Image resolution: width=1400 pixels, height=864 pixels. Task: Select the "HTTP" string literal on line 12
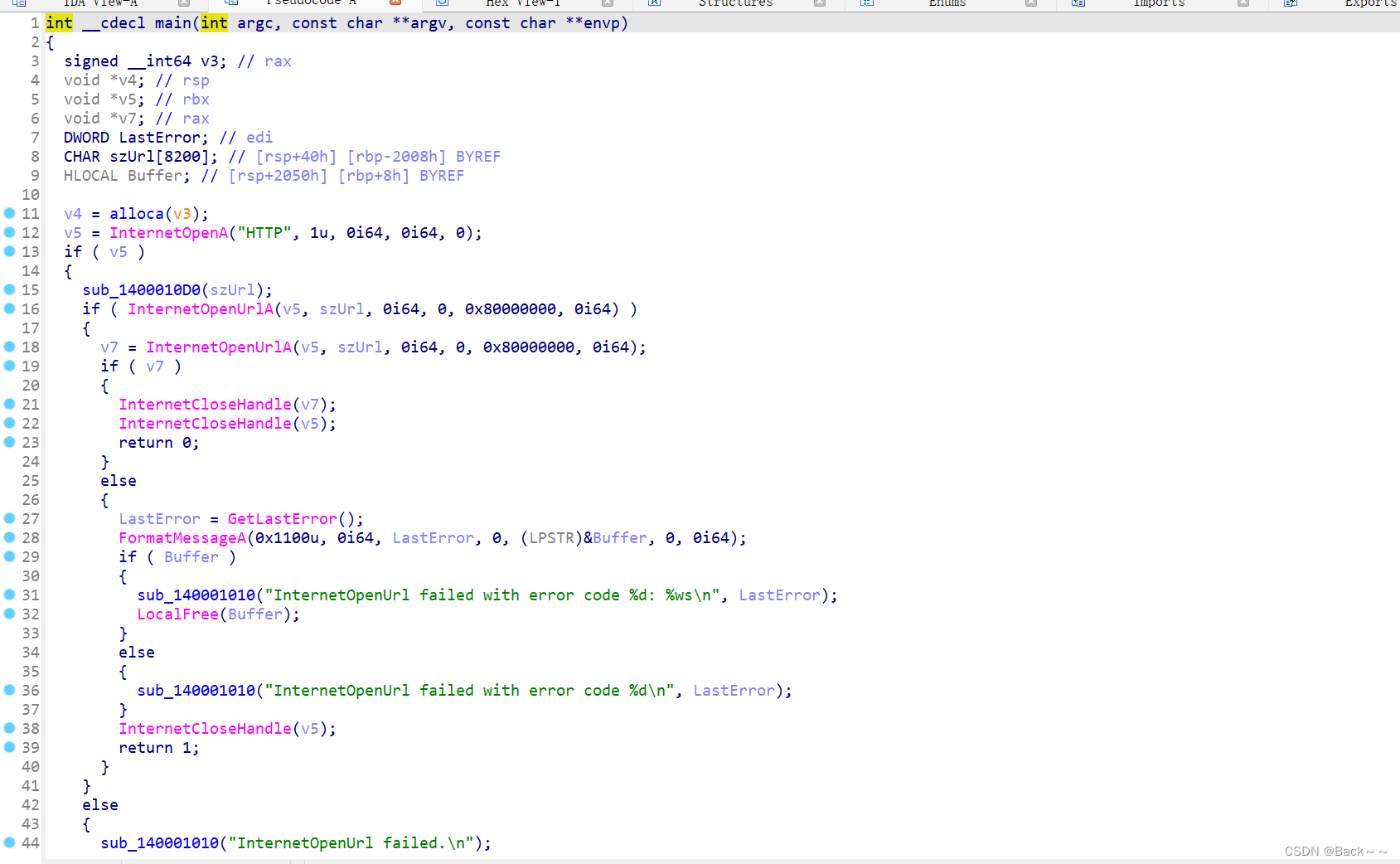[x=265, y=233]
